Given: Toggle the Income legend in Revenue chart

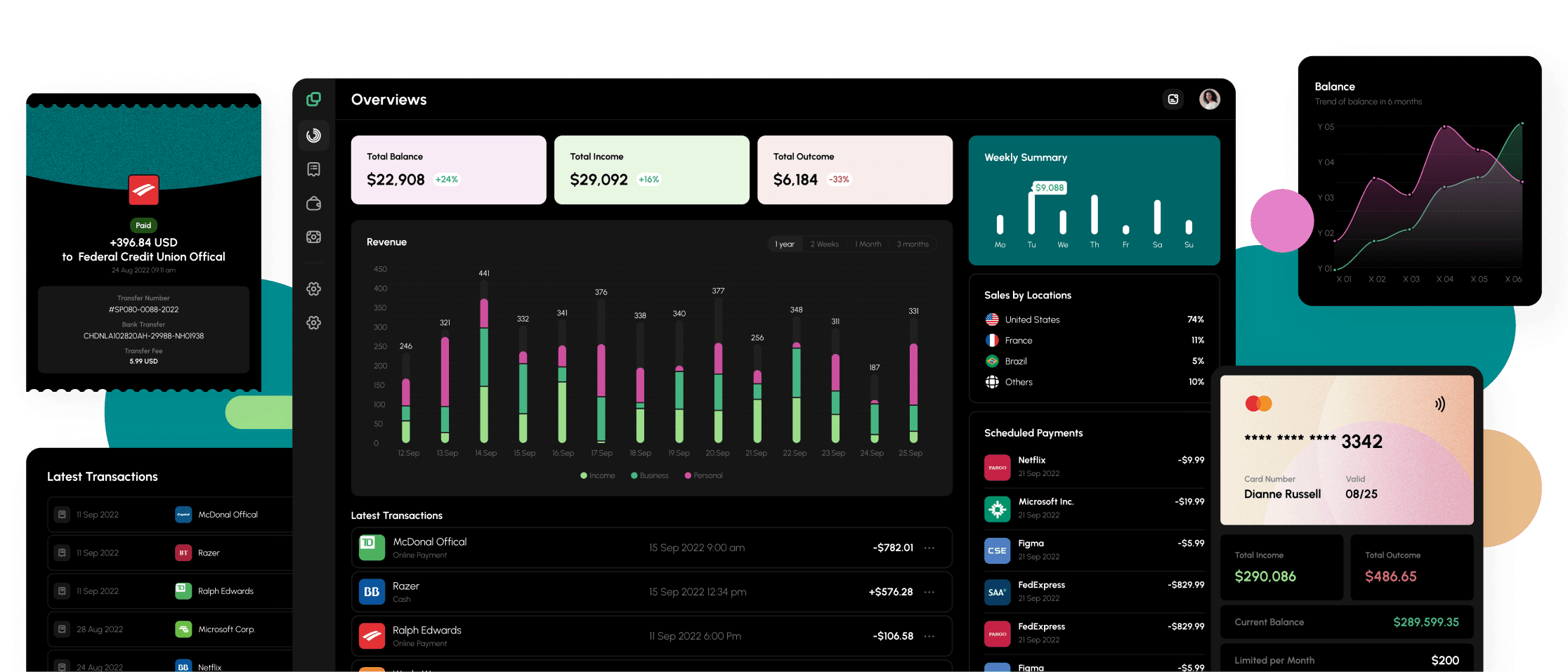Looking at the screenshot, I should pyautogui.click(x=598, y=476).
